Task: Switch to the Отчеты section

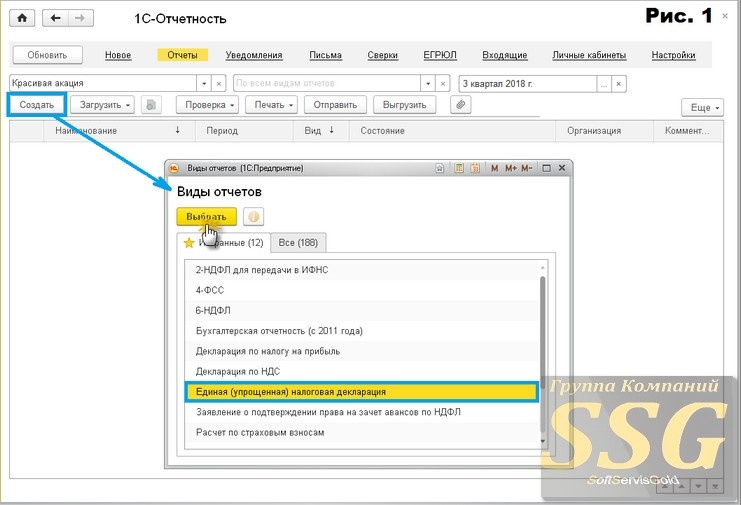Action: point(182,55)
